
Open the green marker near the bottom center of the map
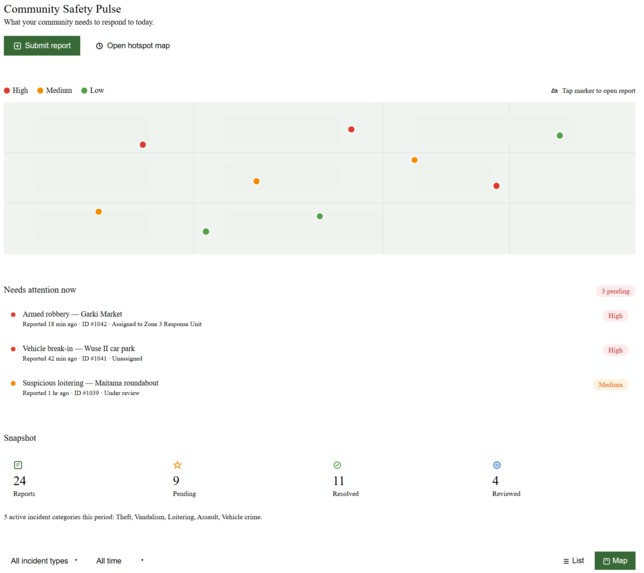click(x=320, y=216)
